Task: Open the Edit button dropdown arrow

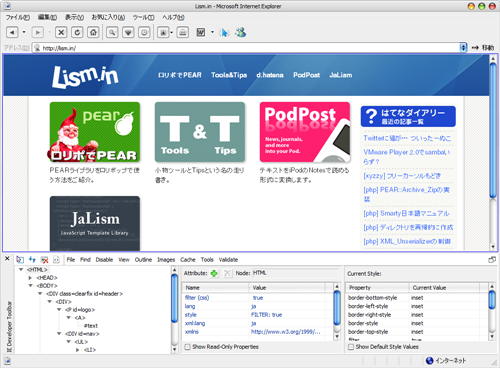Action: point(212,32)
